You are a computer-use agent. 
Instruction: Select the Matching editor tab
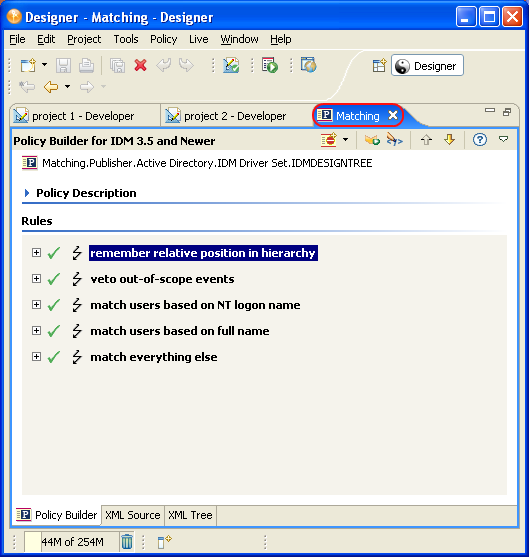pyautogui.click(x=357, y=116)
